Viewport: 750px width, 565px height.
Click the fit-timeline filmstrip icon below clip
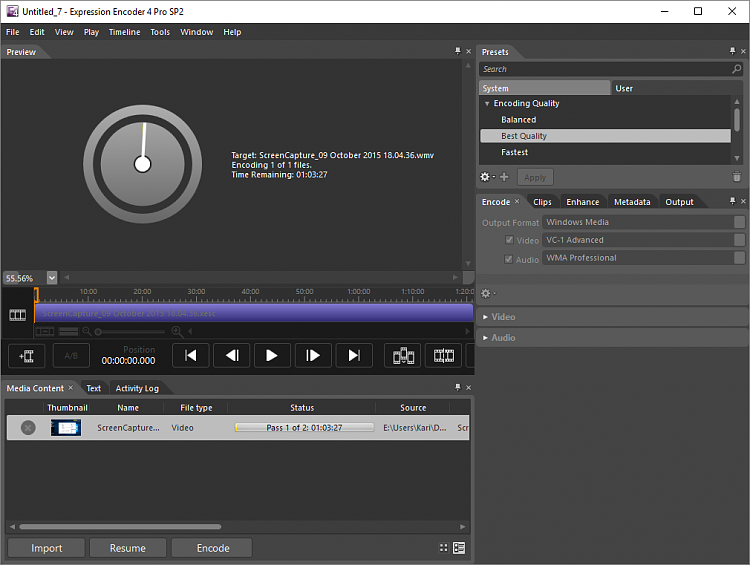(45, 331)
